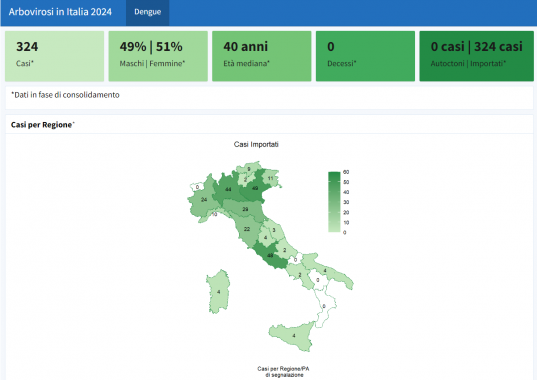The image size is (537, 380).
Task: Click the Casi per Regione heading
Action: click(x=42, y=125)
